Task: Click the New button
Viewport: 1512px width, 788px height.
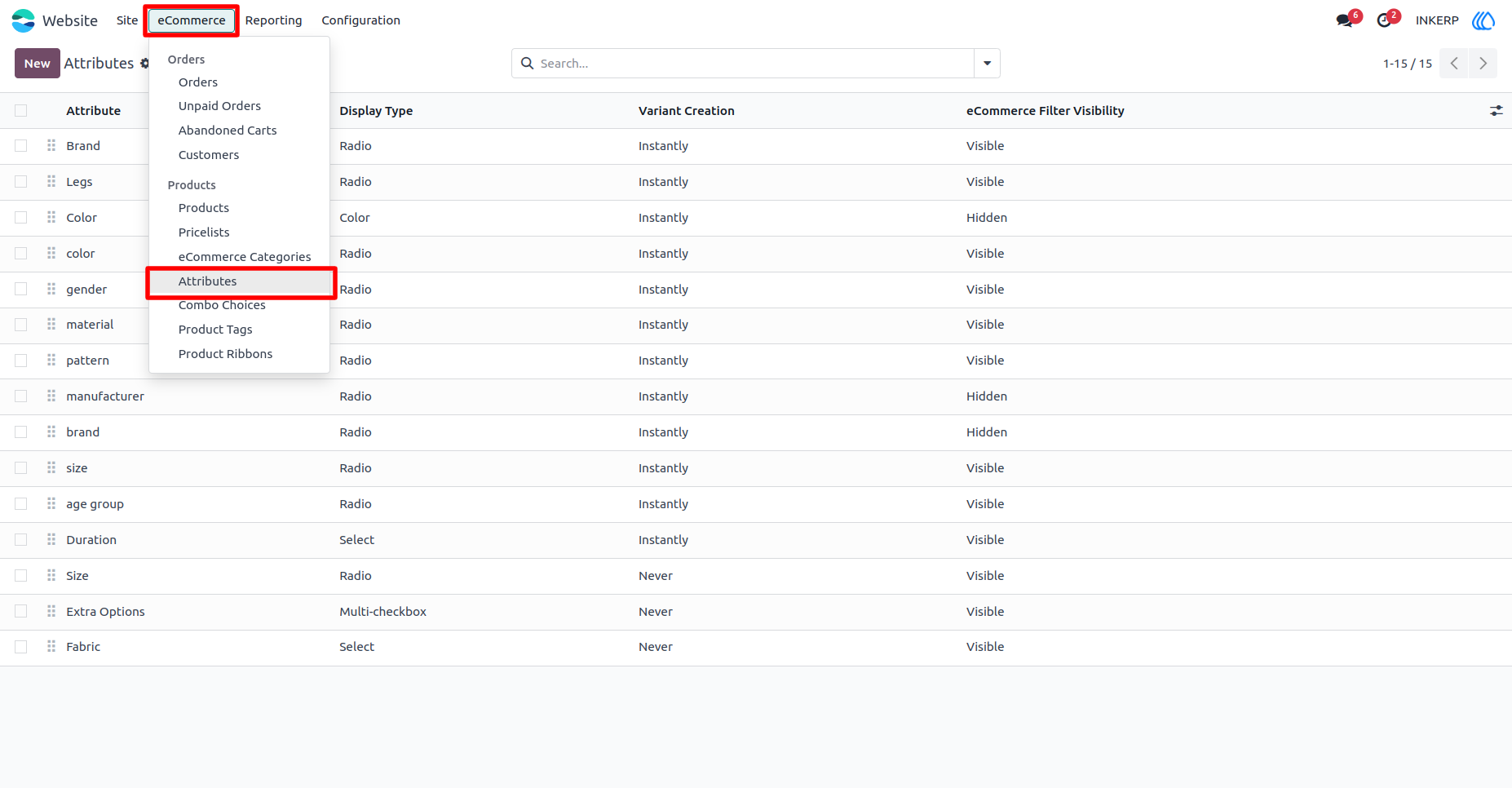Action: pyautogui.click(x=38, y=64)
